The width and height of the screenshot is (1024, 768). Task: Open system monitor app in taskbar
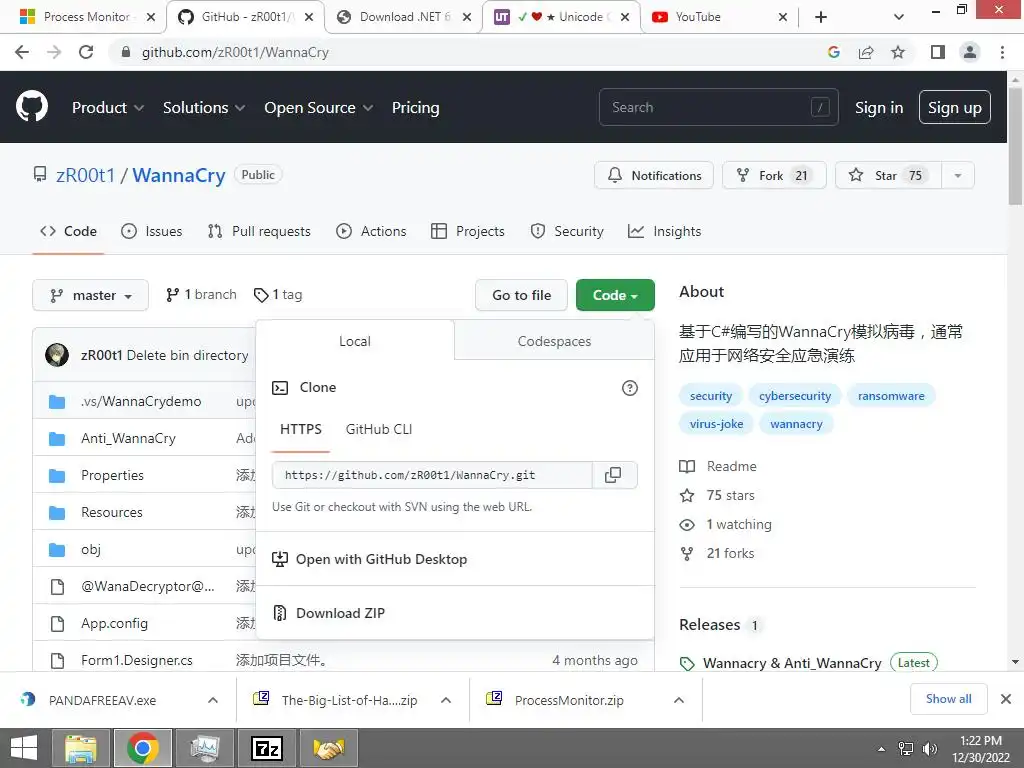pyautogui.click(x=205, y=748)
